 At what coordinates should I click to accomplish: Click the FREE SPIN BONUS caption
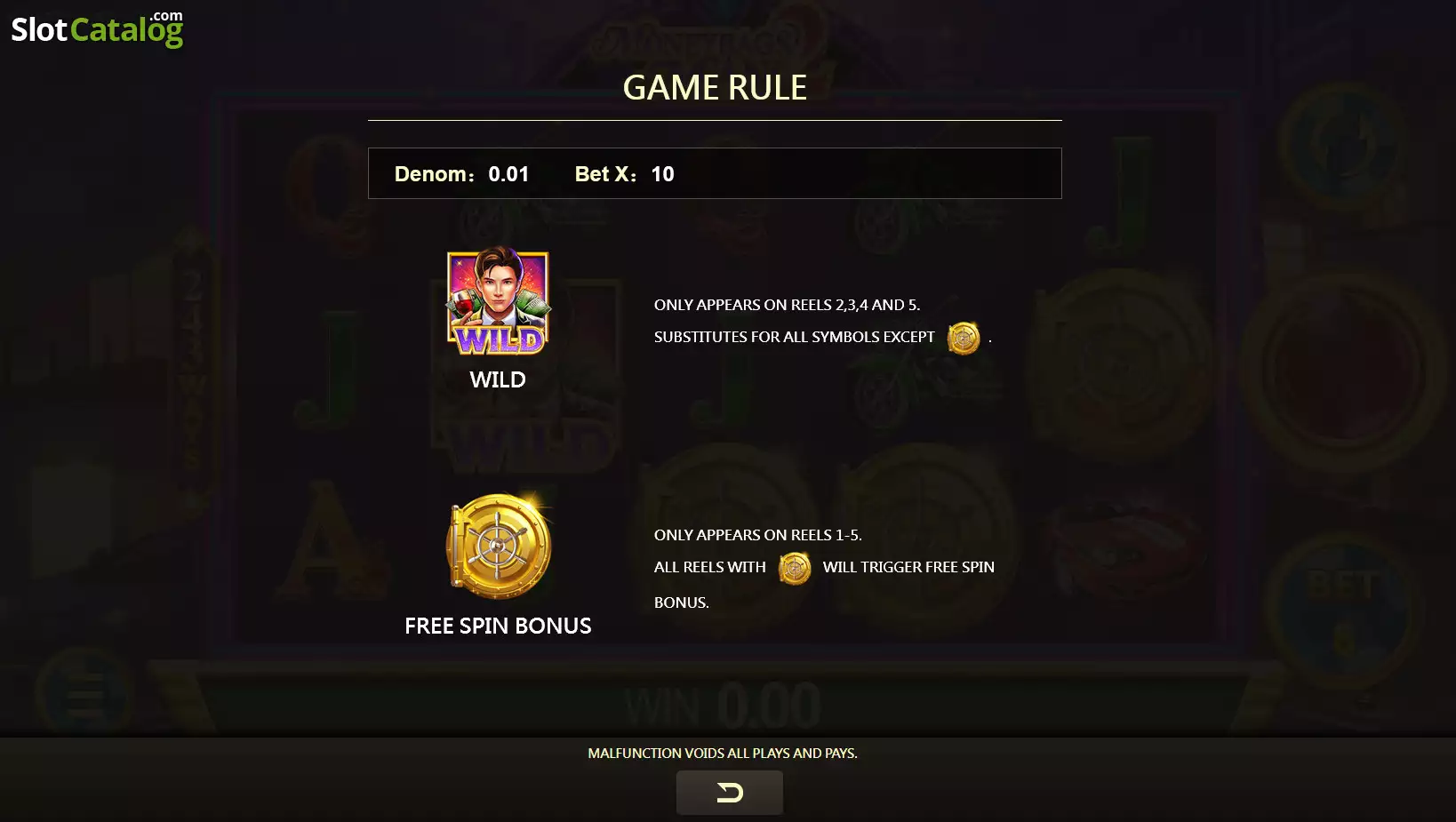tap(498, 626)
